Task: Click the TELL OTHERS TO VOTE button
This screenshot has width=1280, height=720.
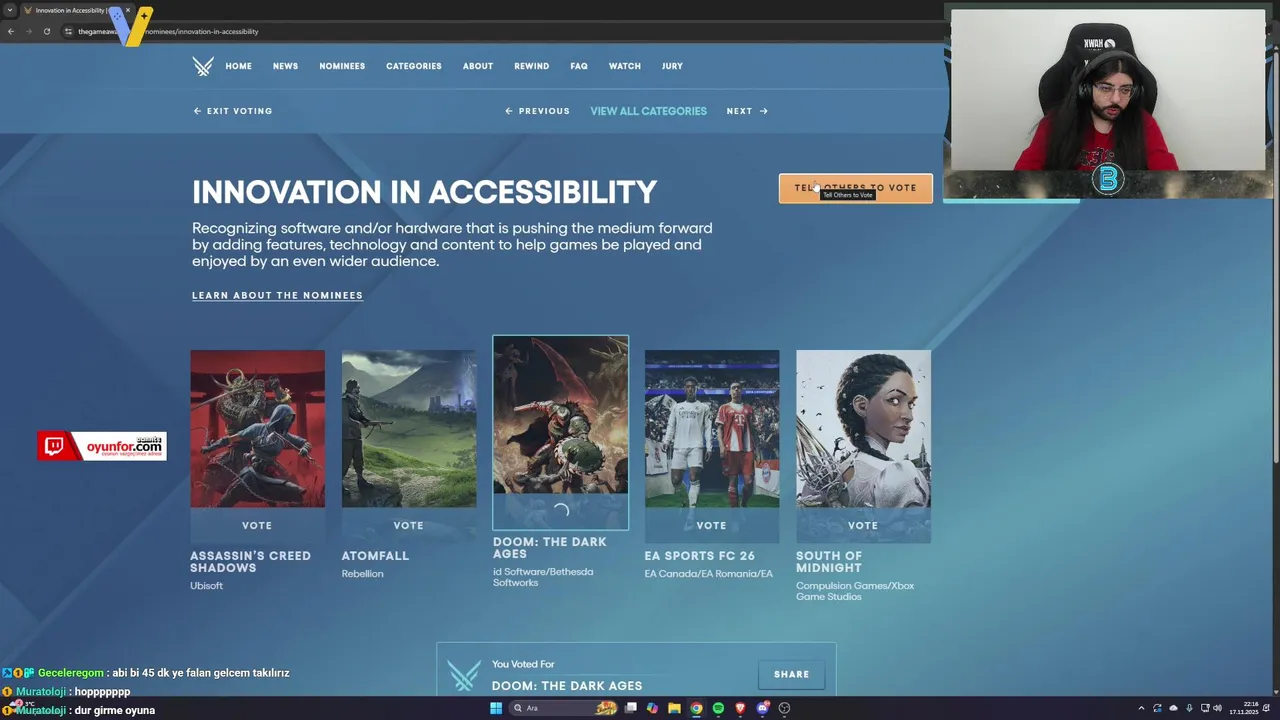Action: [x=856, y=188]
